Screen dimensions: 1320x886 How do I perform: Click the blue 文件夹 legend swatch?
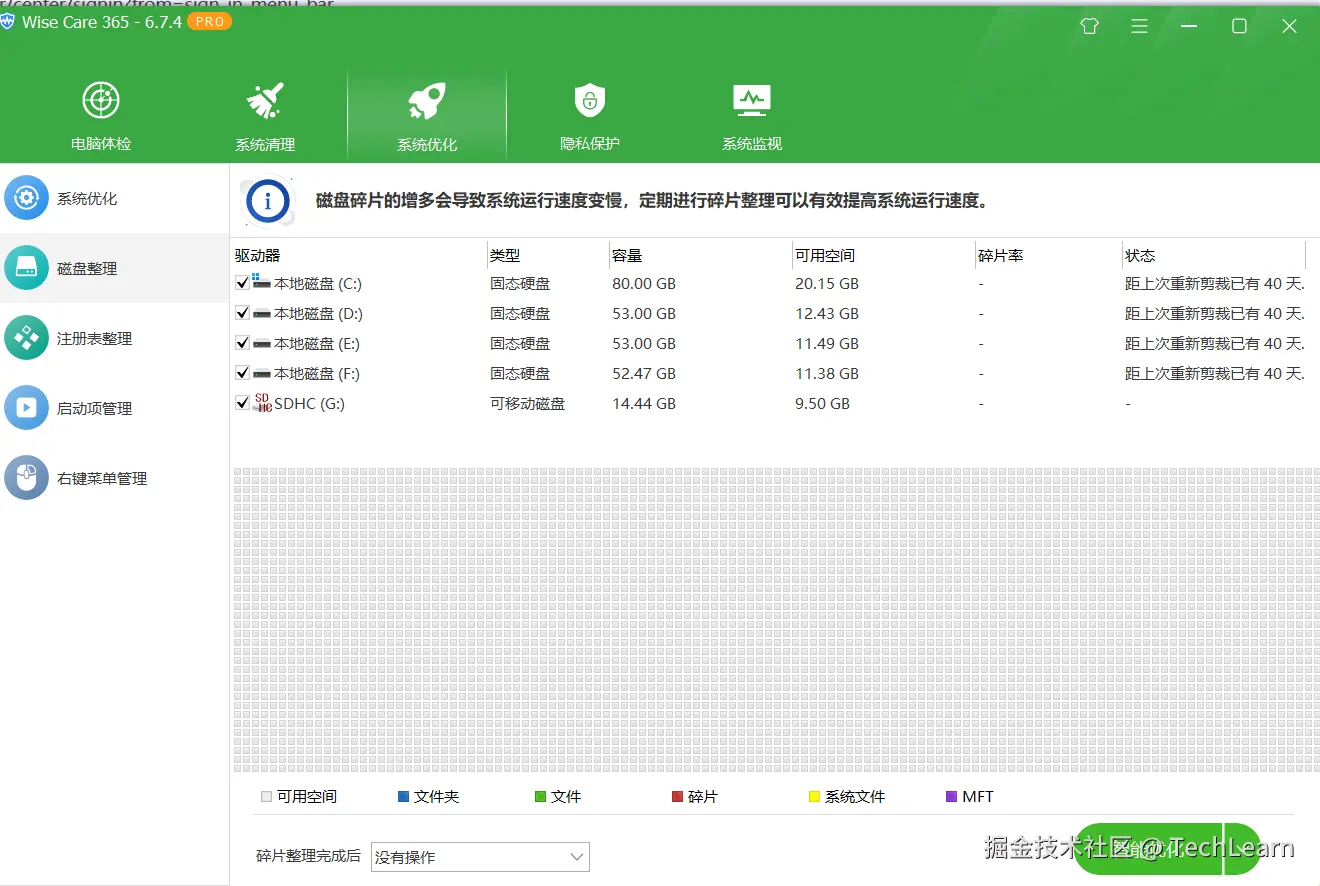403,797
